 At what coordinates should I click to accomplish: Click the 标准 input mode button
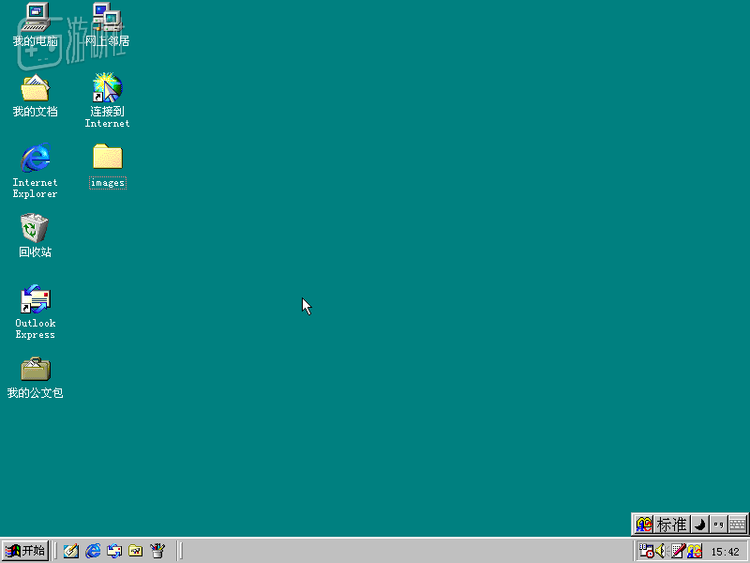click(671, 524)
